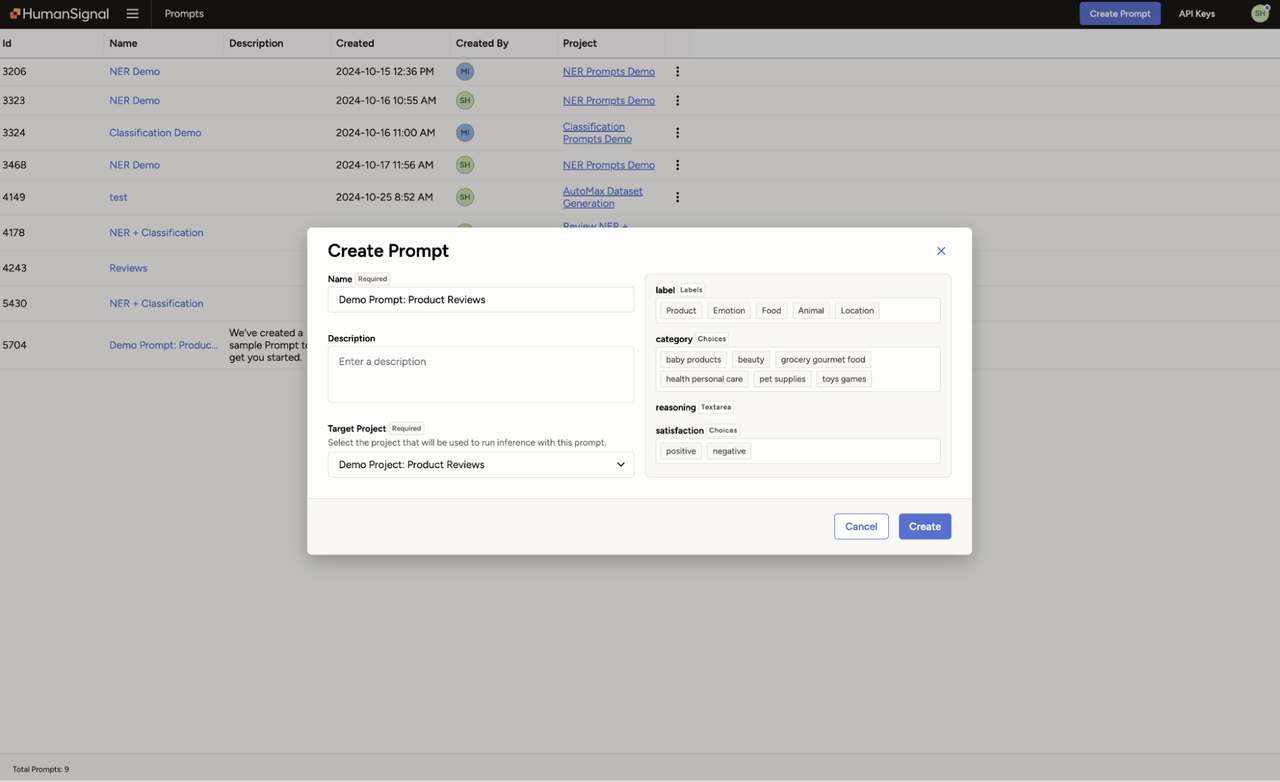Viewport: 1280px width, 782px height.
Task: Open the Target Project dropdown
Action: tap(480, 464)
